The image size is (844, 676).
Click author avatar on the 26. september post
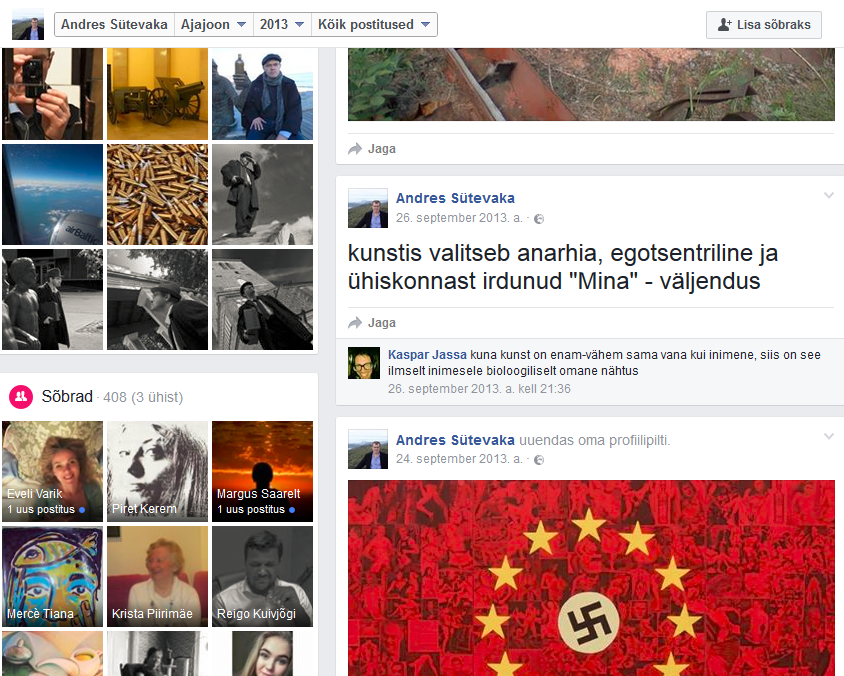[367, 208]
